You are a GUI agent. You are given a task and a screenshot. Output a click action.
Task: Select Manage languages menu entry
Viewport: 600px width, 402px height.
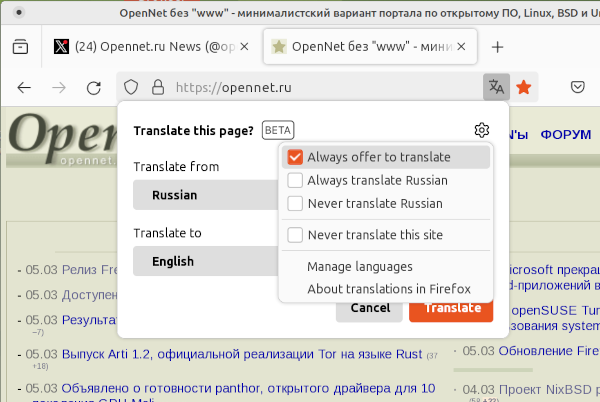tap(360, 266)
